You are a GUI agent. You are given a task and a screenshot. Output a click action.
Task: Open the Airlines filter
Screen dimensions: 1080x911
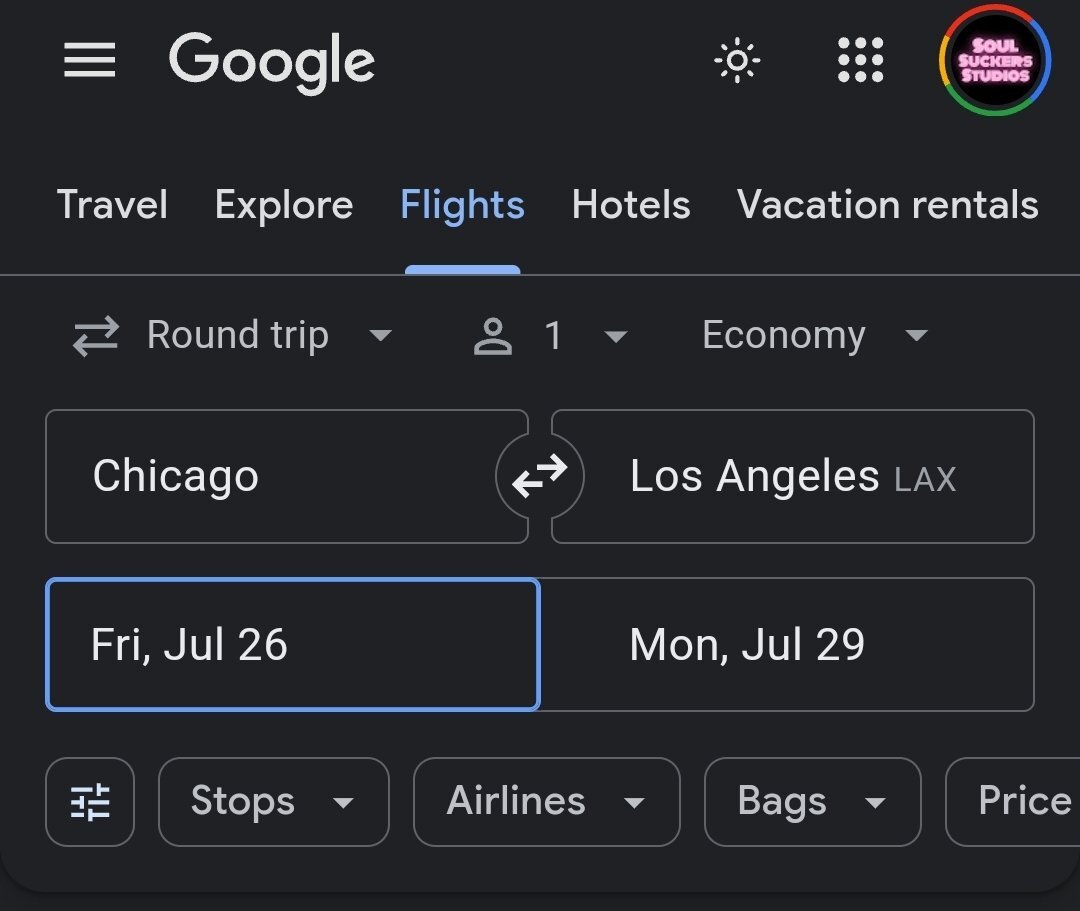tap(546, 802)
